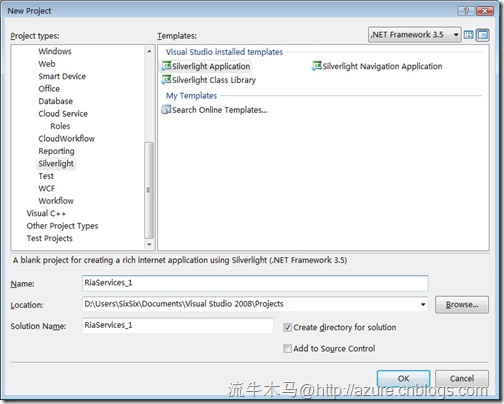Image resolution: width=504 pixels, height=404 pixels.
Task: Toggle Create directory for solution checkbox
Action: pyautogui.click(x=287, y=327)
